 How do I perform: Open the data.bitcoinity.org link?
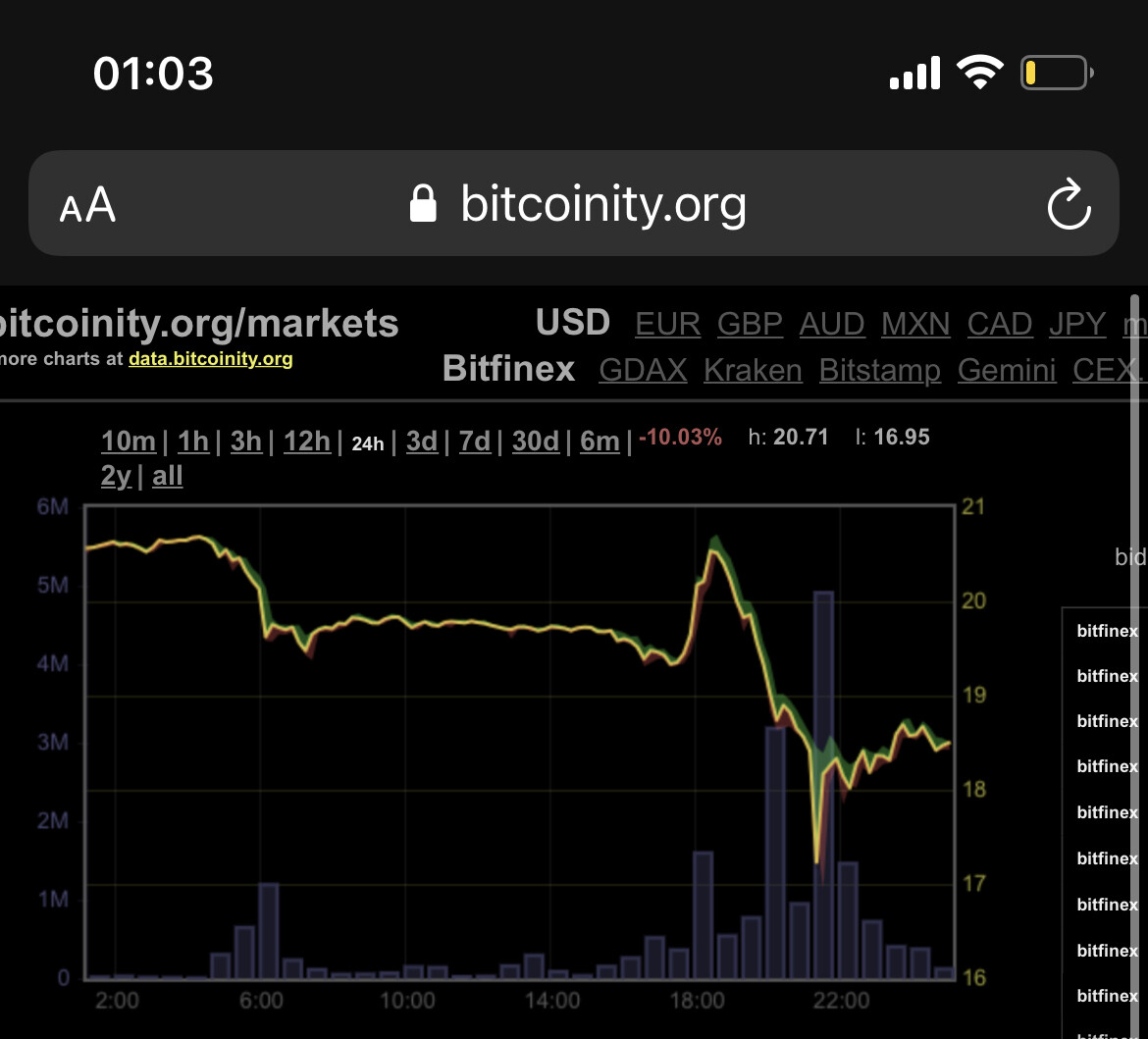tap(210, 359)
